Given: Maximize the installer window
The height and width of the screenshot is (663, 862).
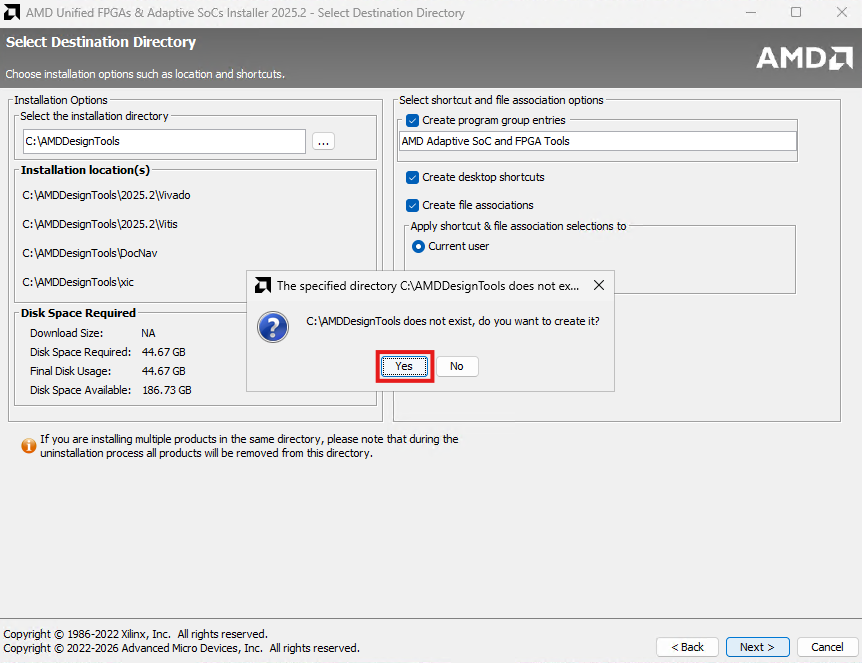Looking at the screenshot, I should 796,12.
